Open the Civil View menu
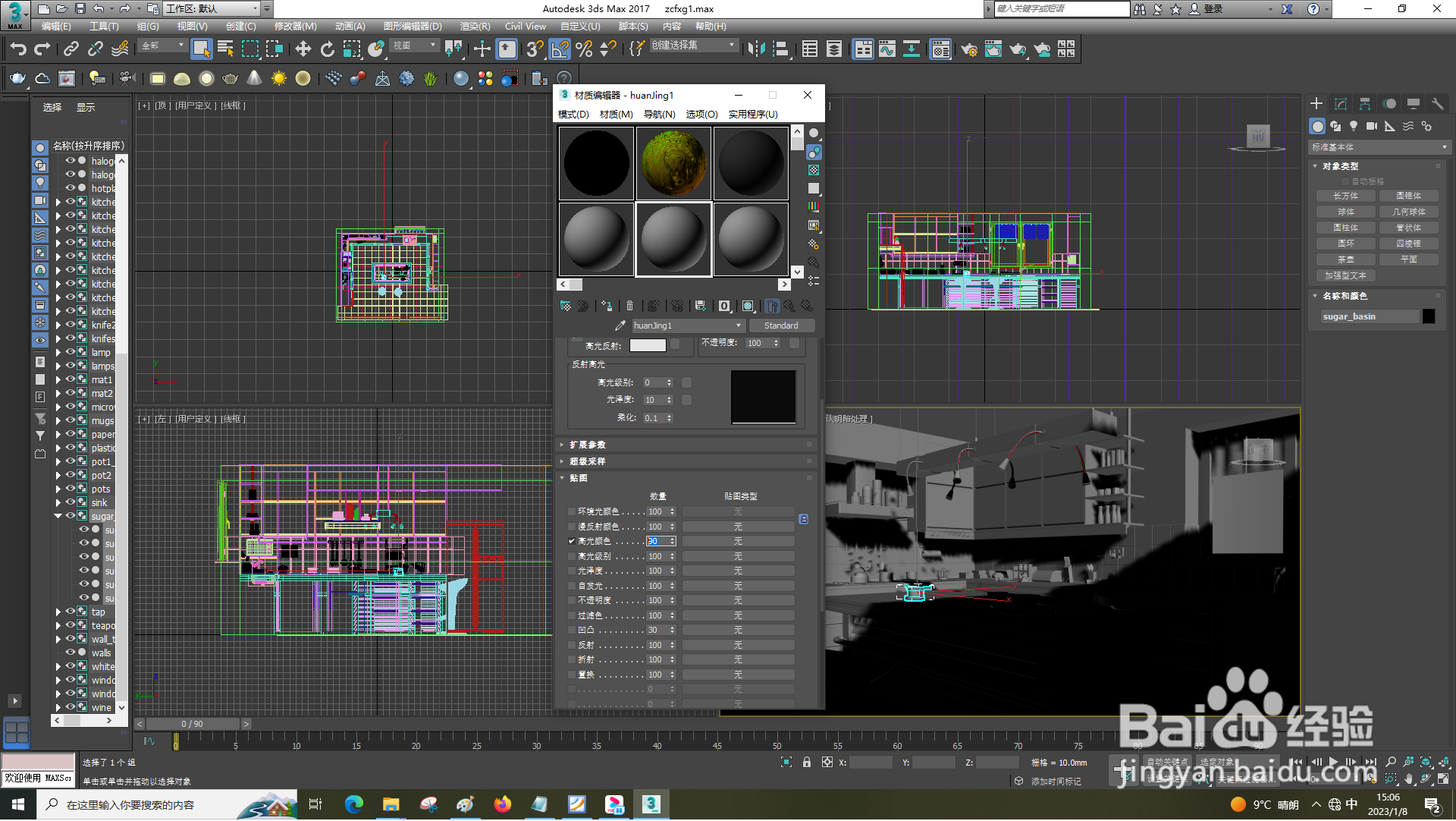Viewport: 1456px width, 821px height. [x=526, y=27]
